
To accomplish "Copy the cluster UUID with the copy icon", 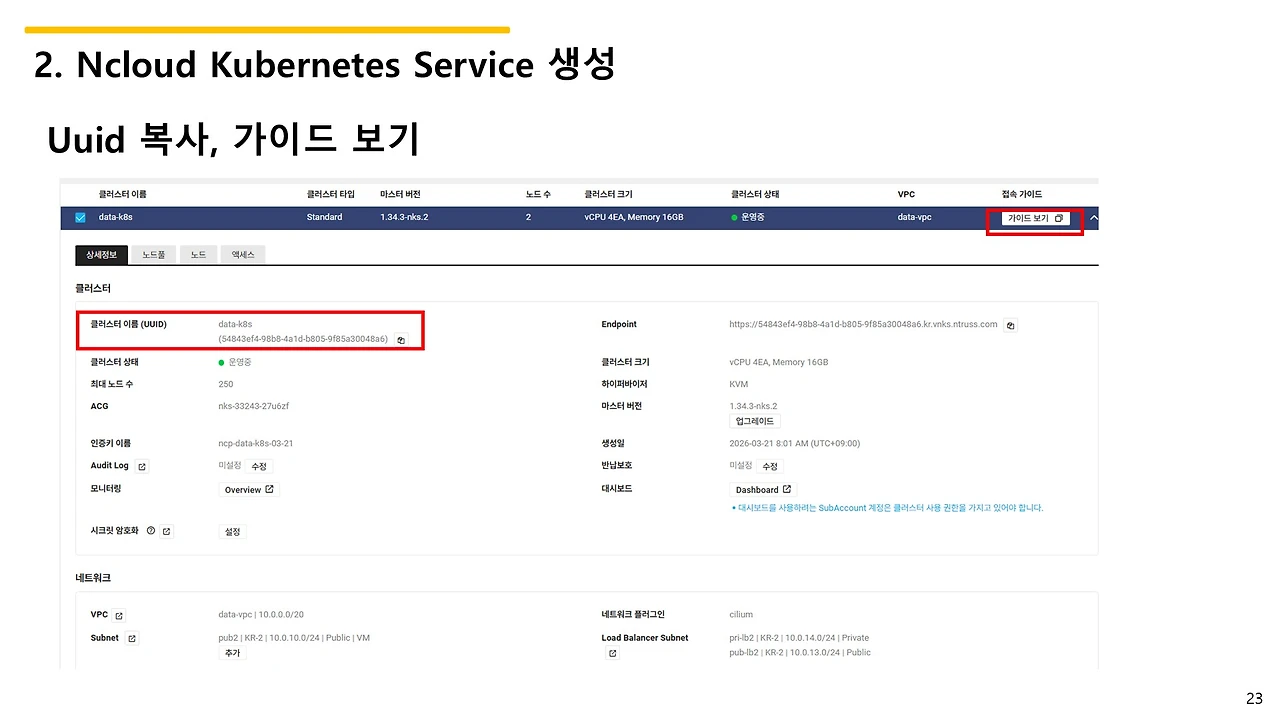I will 401,340.
